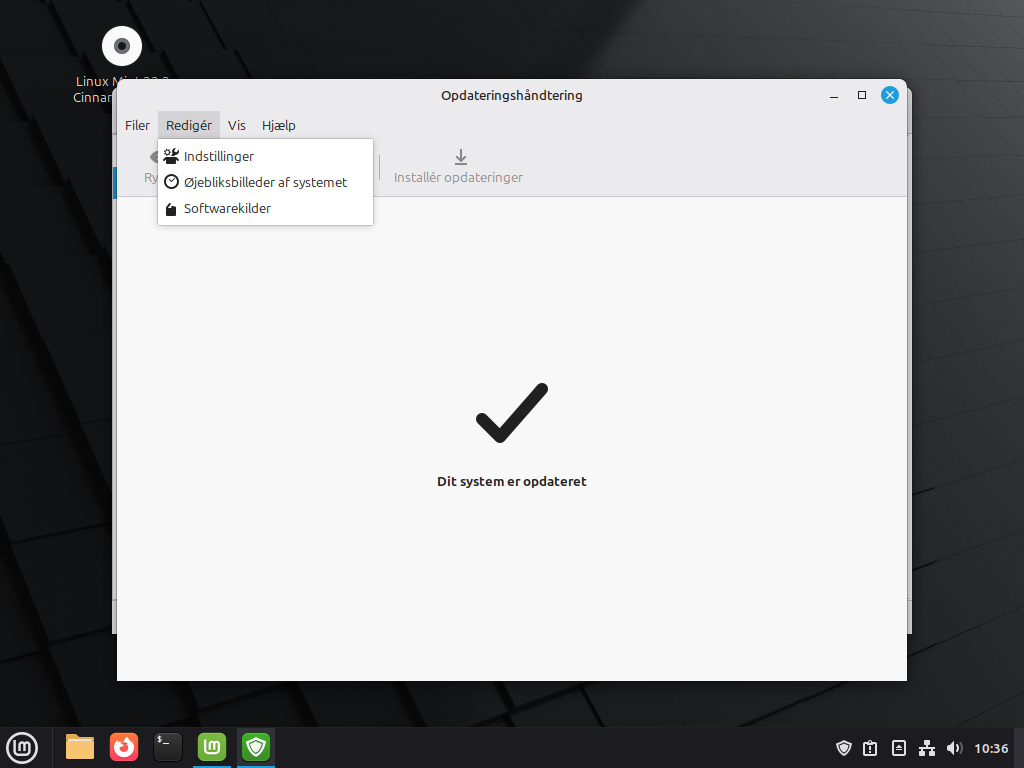This screenshot has width=1024, height=768.
Task: Click the green shield Update Manager taskbar icon
Action: pyautogui.click(x=256, y=747)
